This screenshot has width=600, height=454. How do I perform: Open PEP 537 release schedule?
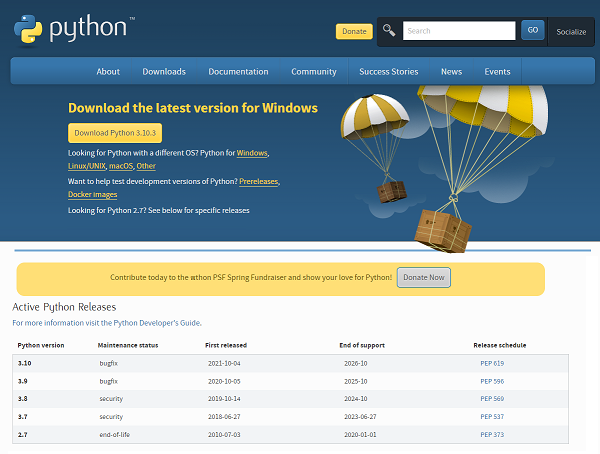(x=492, y=416)
